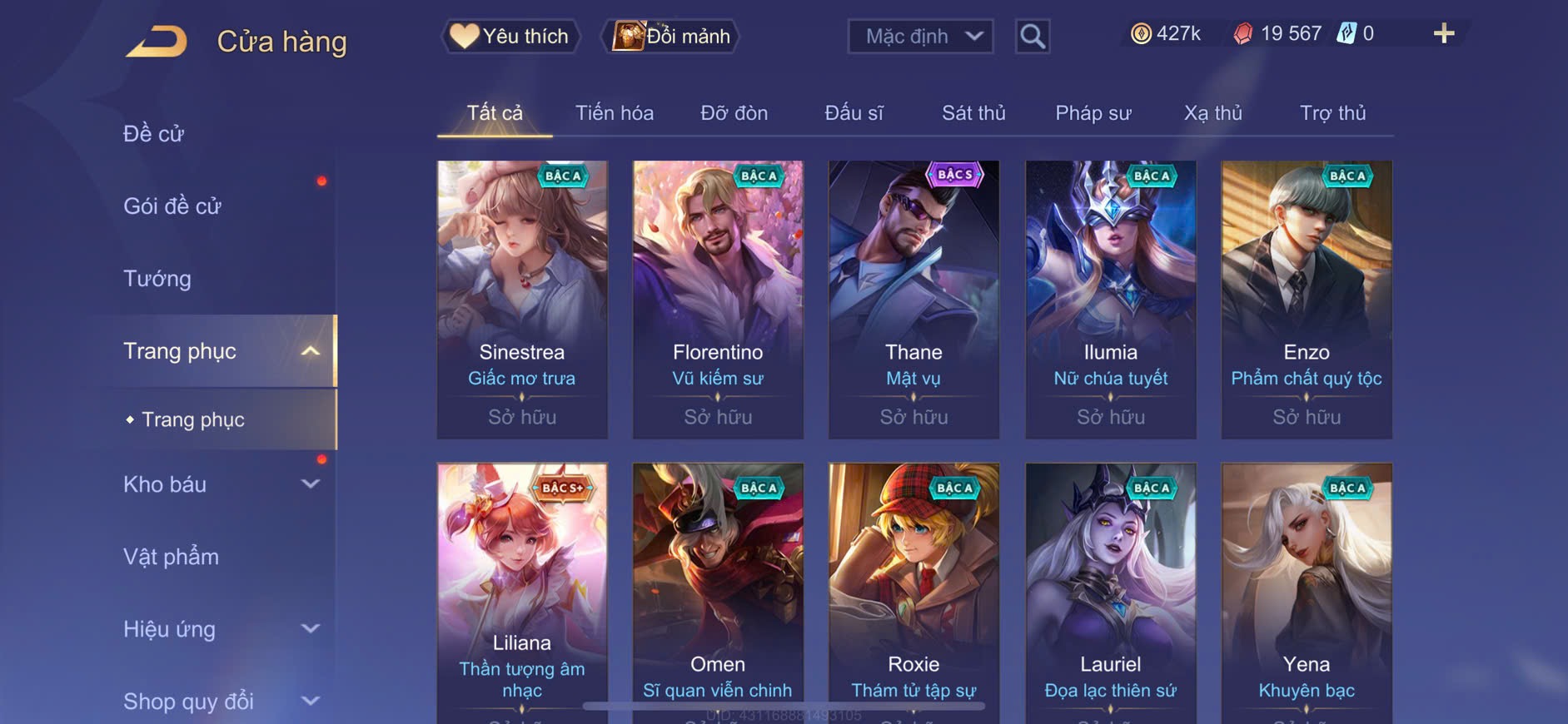
Task: Go to Tướng in the sidebar
Action: pos(157,279)
